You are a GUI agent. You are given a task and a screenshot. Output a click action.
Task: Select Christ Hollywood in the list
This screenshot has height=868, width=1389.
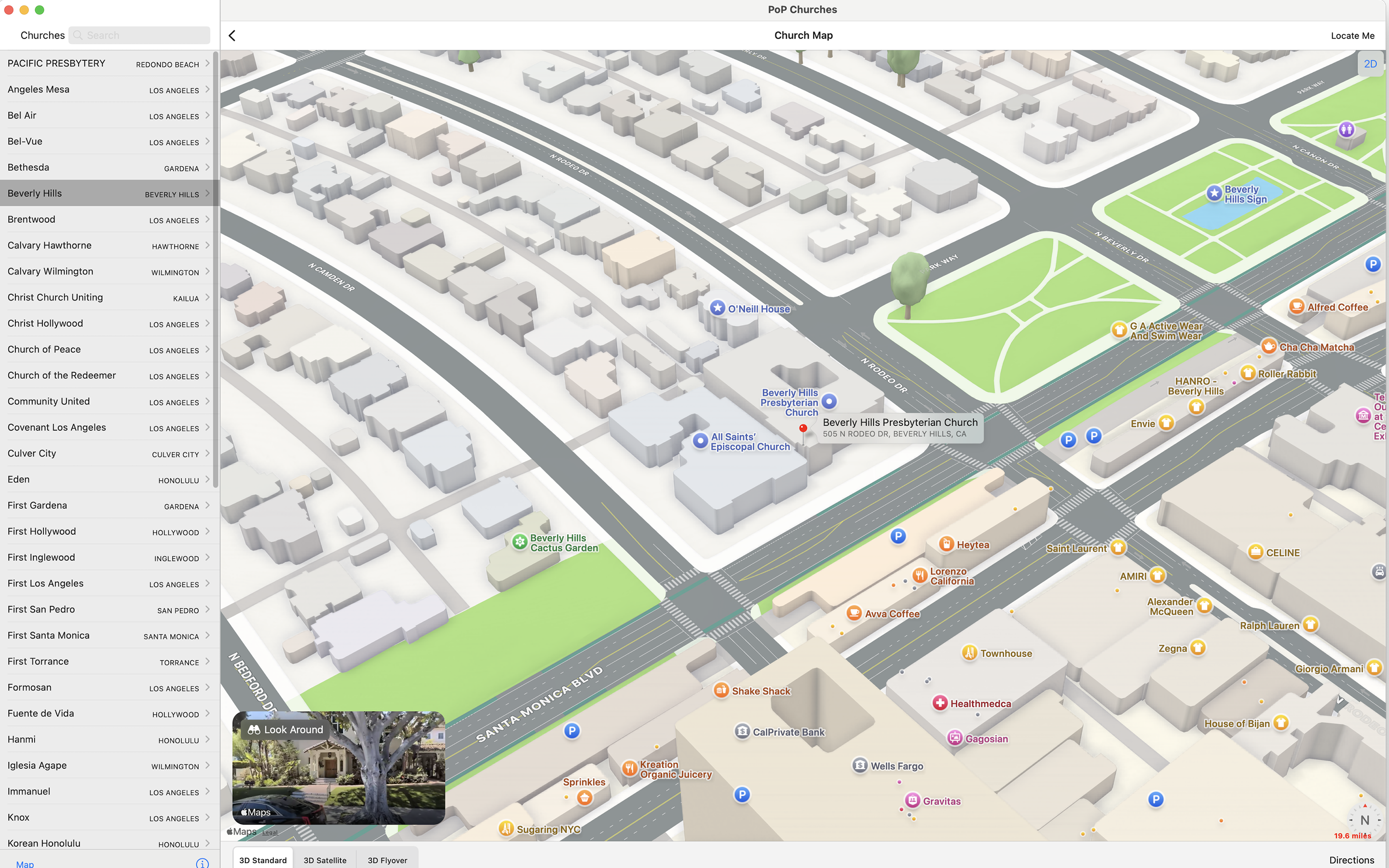(109, 323)
